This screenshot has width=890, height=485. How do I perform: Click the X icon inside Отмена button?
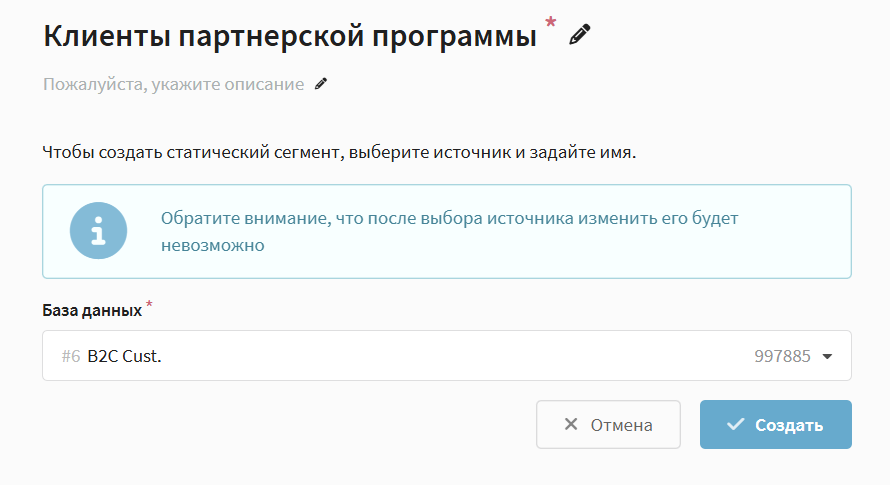[571, 424]
